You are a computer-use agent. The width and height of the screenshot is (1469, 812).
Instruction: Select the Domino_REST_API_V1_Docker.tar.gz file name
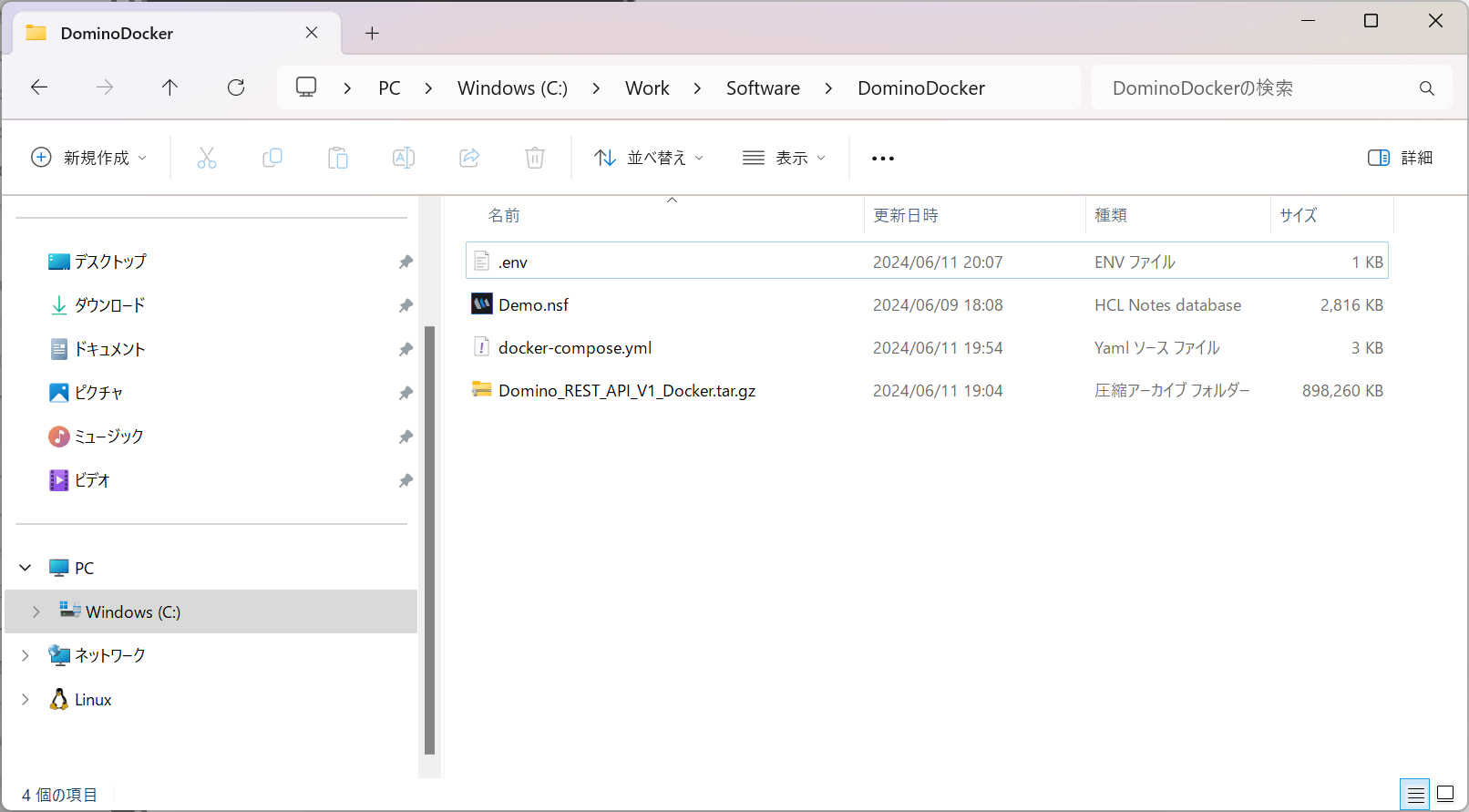(x=627, y=391)
